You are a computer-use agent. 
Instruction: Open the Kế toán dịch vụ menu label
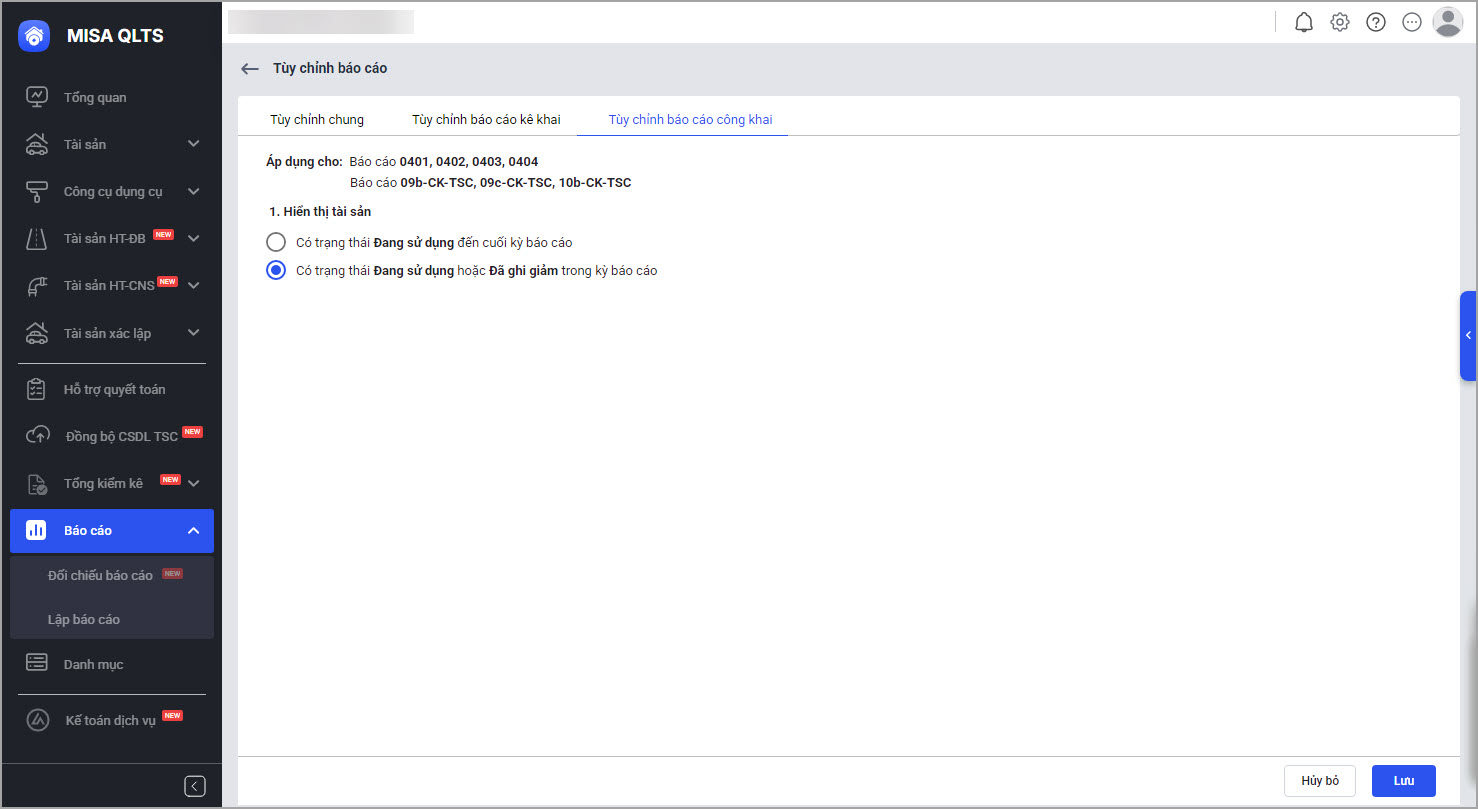point(111,720)
